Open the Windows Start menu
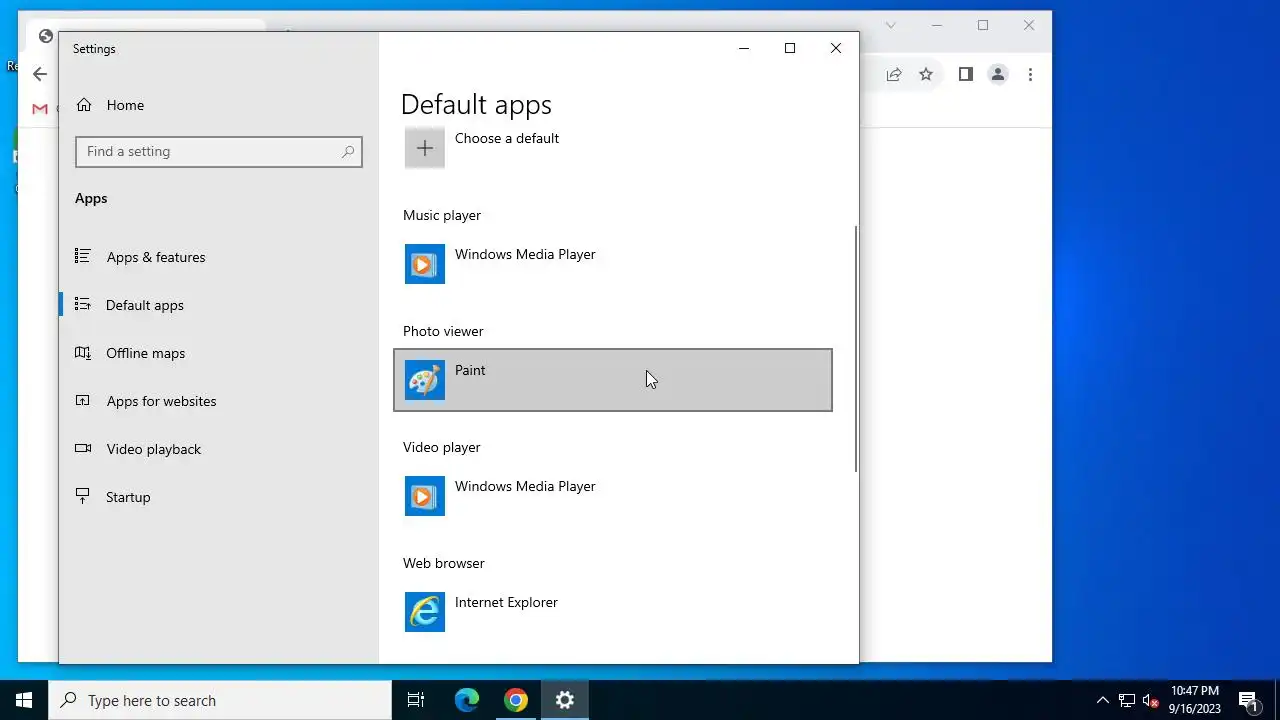The height and width of the screenshot is (720, 1280). point(24,700)
